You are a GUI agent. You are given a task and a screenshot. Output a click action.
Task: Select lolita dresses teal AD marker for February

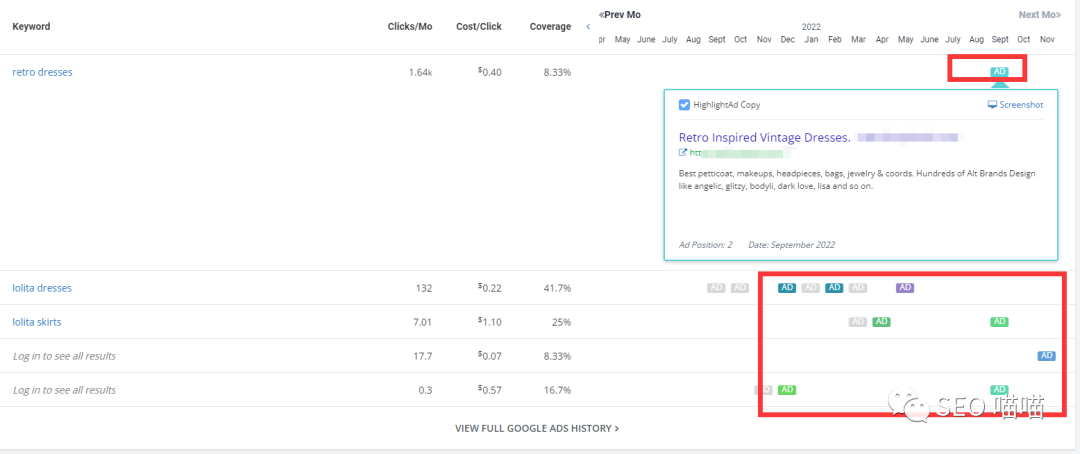tap(834, 288)
